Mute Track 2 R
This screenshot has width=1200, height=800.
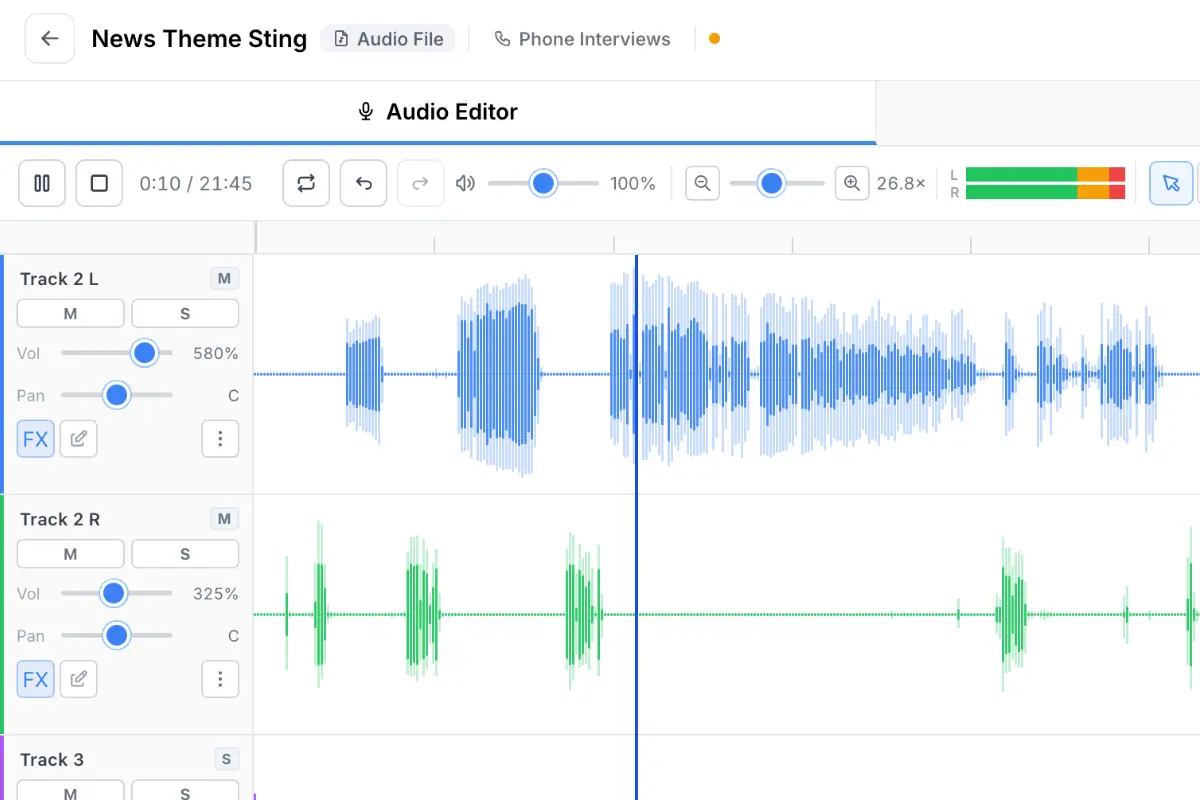coord(71,553)
